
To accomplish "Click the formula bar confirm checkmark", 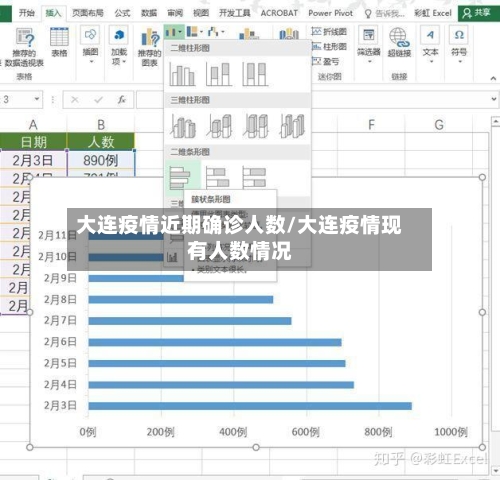I will point(98,99).
